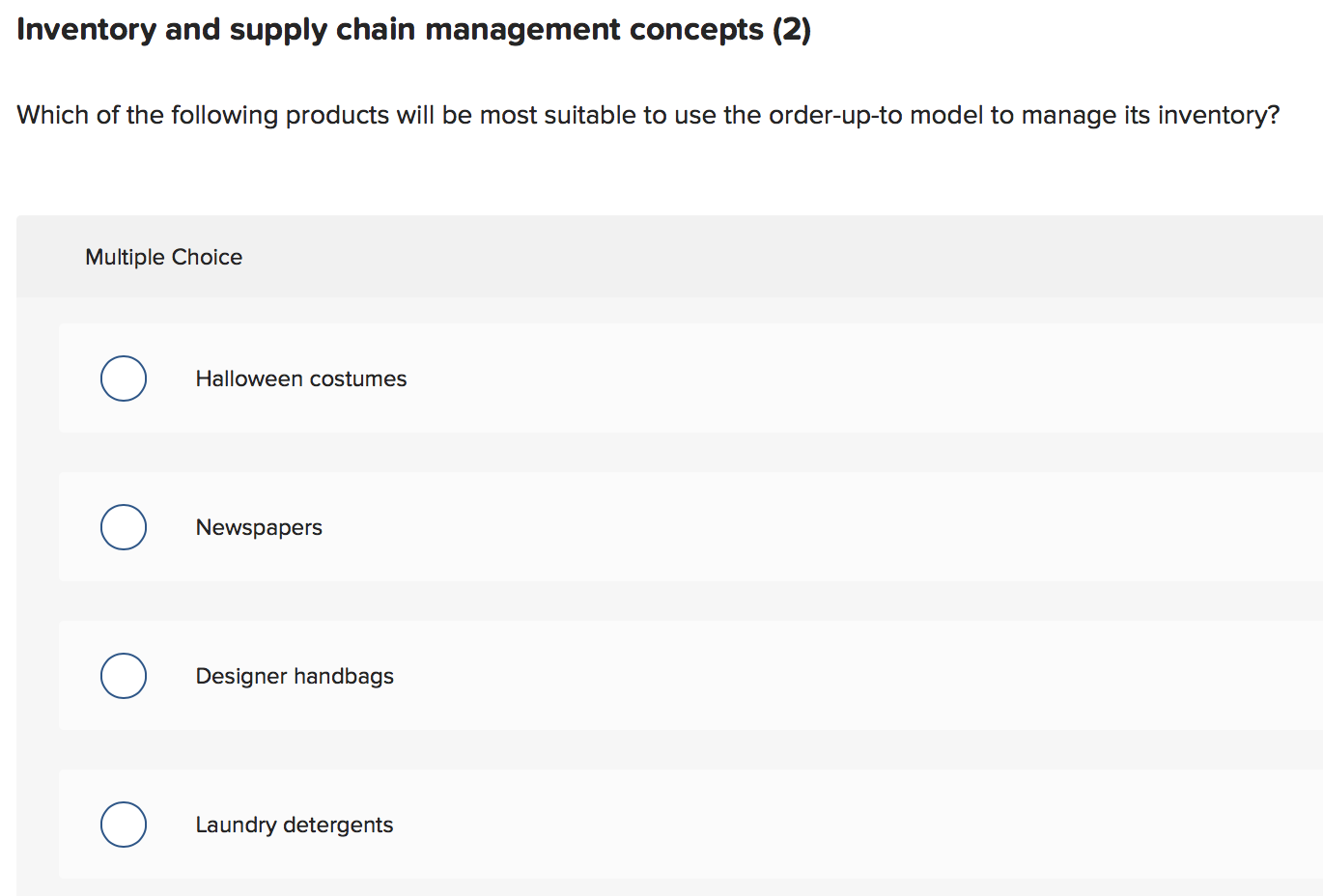Viewport: 1323px width, 896px height.
Task: Click the quiz title about supply chain concepts
Action: click(x=413, y=29)
